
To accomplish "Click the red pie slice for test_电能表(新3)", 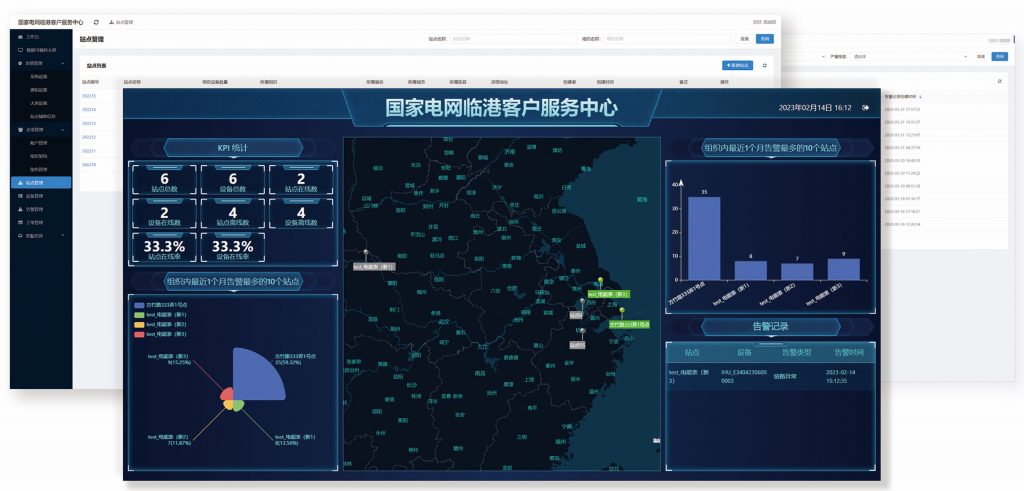I will point(227,394).
